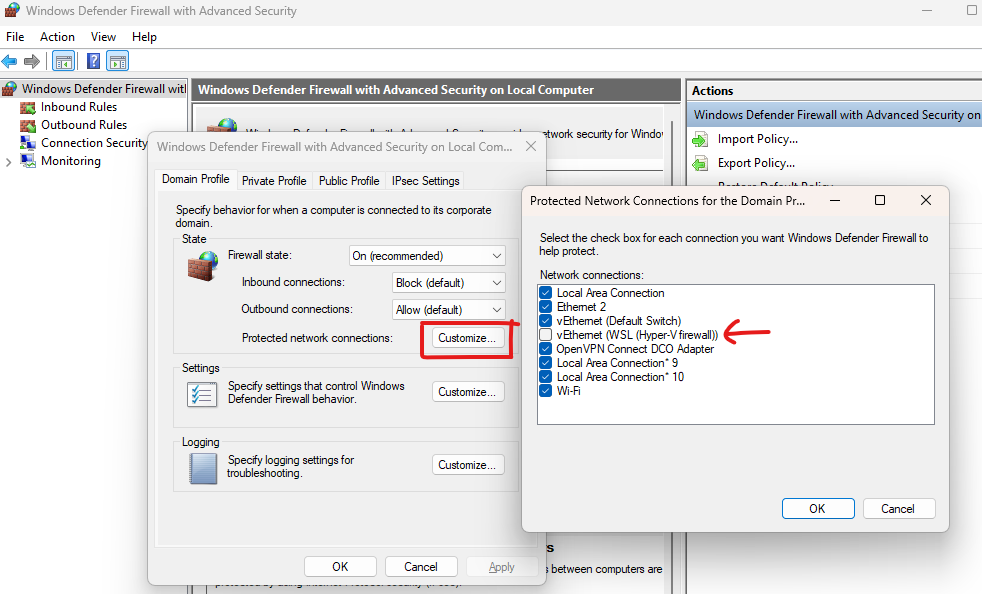The height and width of the screenshot is (594, 982).
Task: Minimize the Protected Network Connections dialog
Action: click(x=835, y=201)
